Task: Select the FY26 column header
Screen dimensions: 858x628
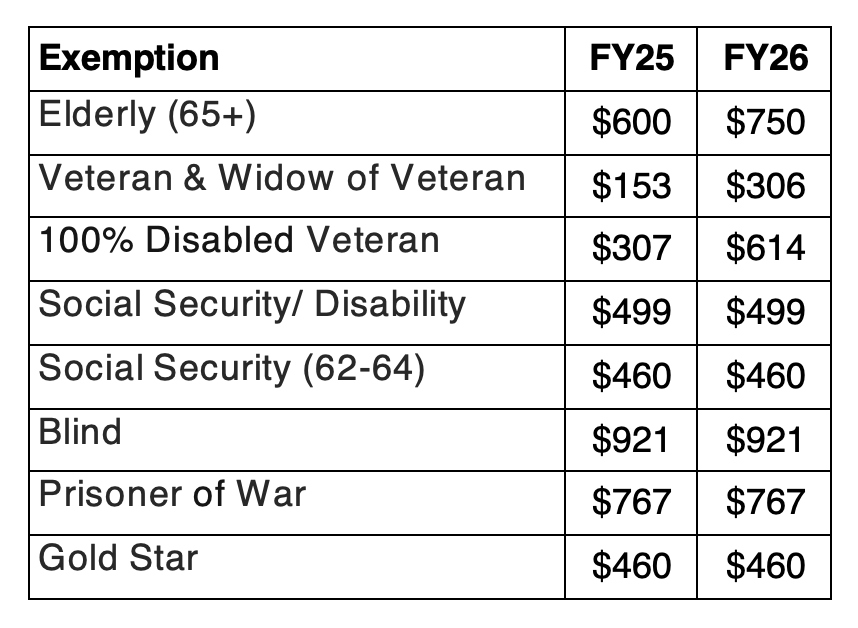Action: tap(765, 58)
